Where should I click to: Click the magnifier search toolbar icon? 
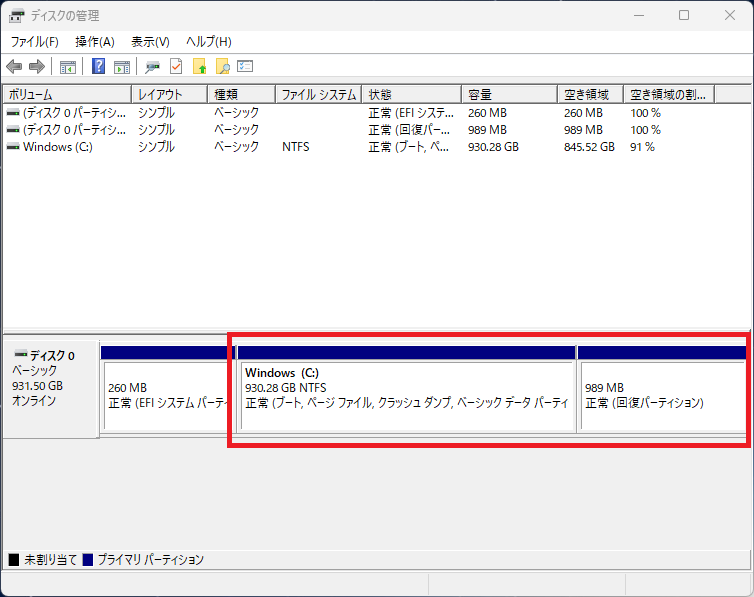223,67
